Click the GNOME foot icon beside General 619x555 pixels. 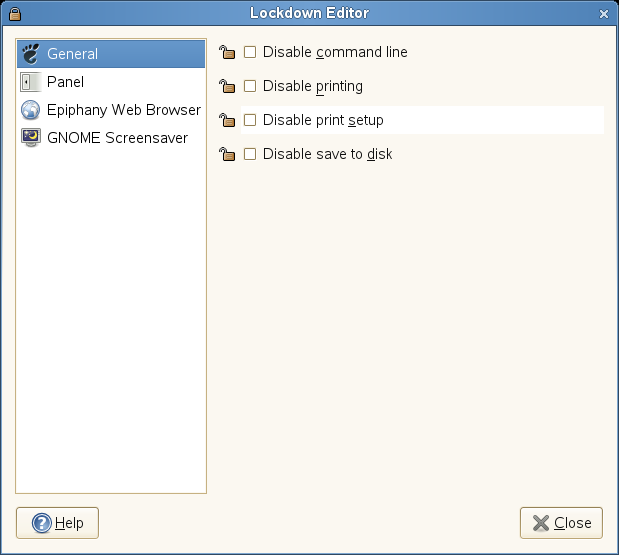coord(30,54)
